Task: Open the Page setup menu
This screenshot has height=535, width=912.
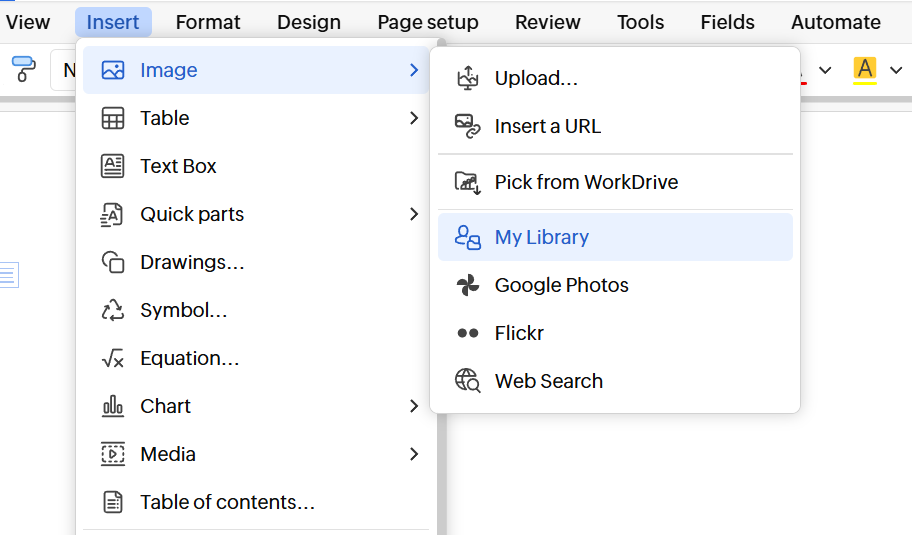Action: 427,22
